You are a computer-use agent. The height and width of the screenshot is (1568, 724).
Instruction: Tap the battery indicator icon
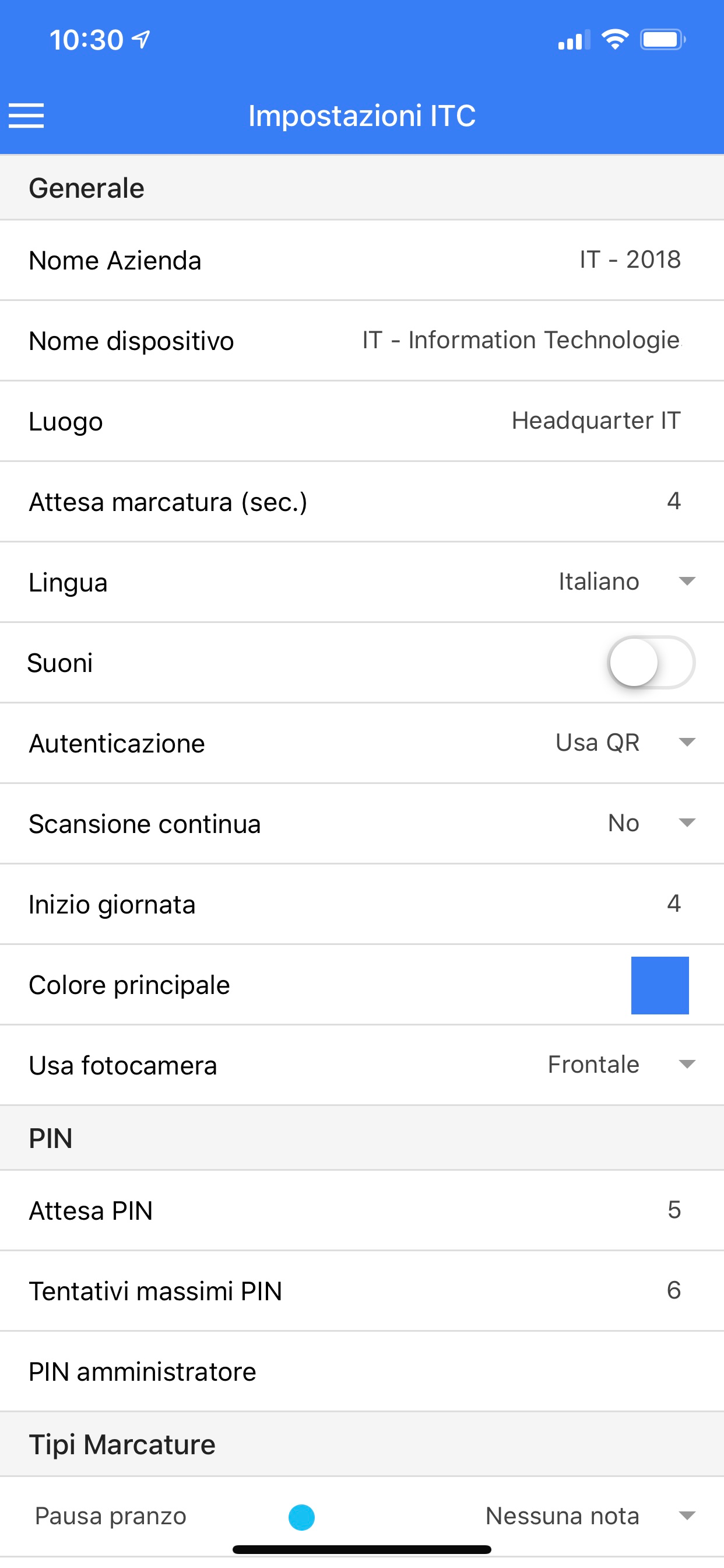pos(662,40)
